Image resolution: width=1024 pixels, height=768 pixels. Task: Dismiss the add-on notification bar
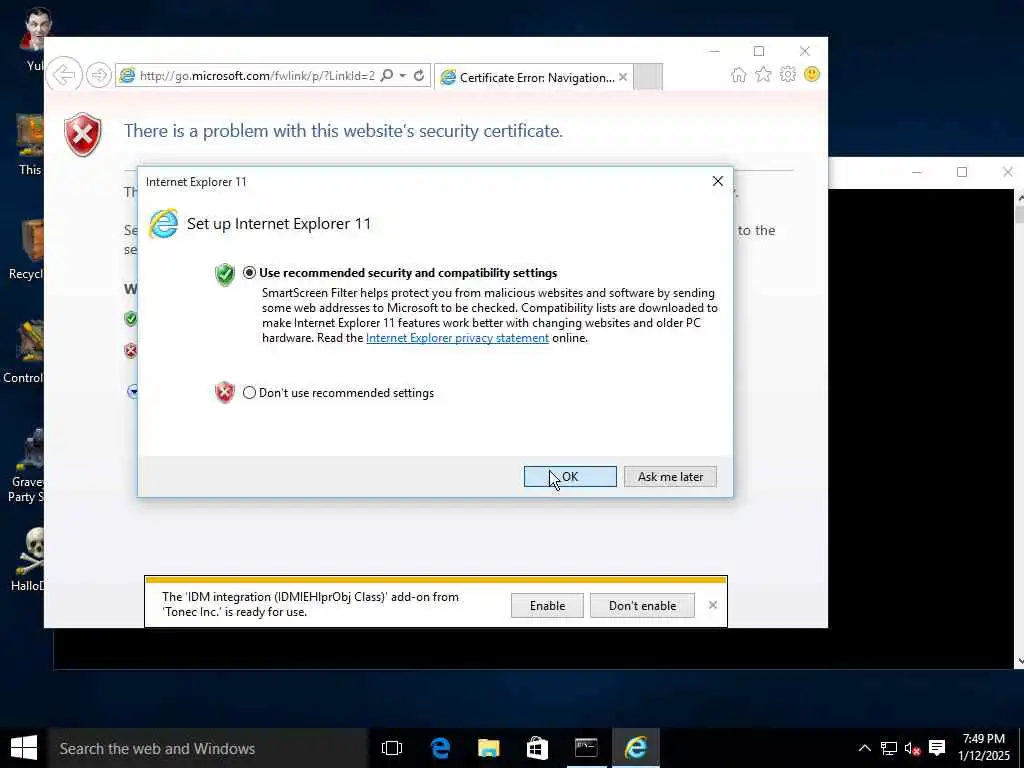click(x=713, y=605)
